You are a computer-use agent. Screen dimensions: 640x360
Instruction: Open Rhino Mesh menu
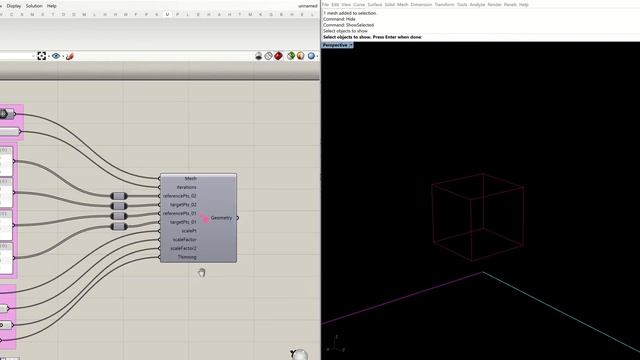pos(402,4)
